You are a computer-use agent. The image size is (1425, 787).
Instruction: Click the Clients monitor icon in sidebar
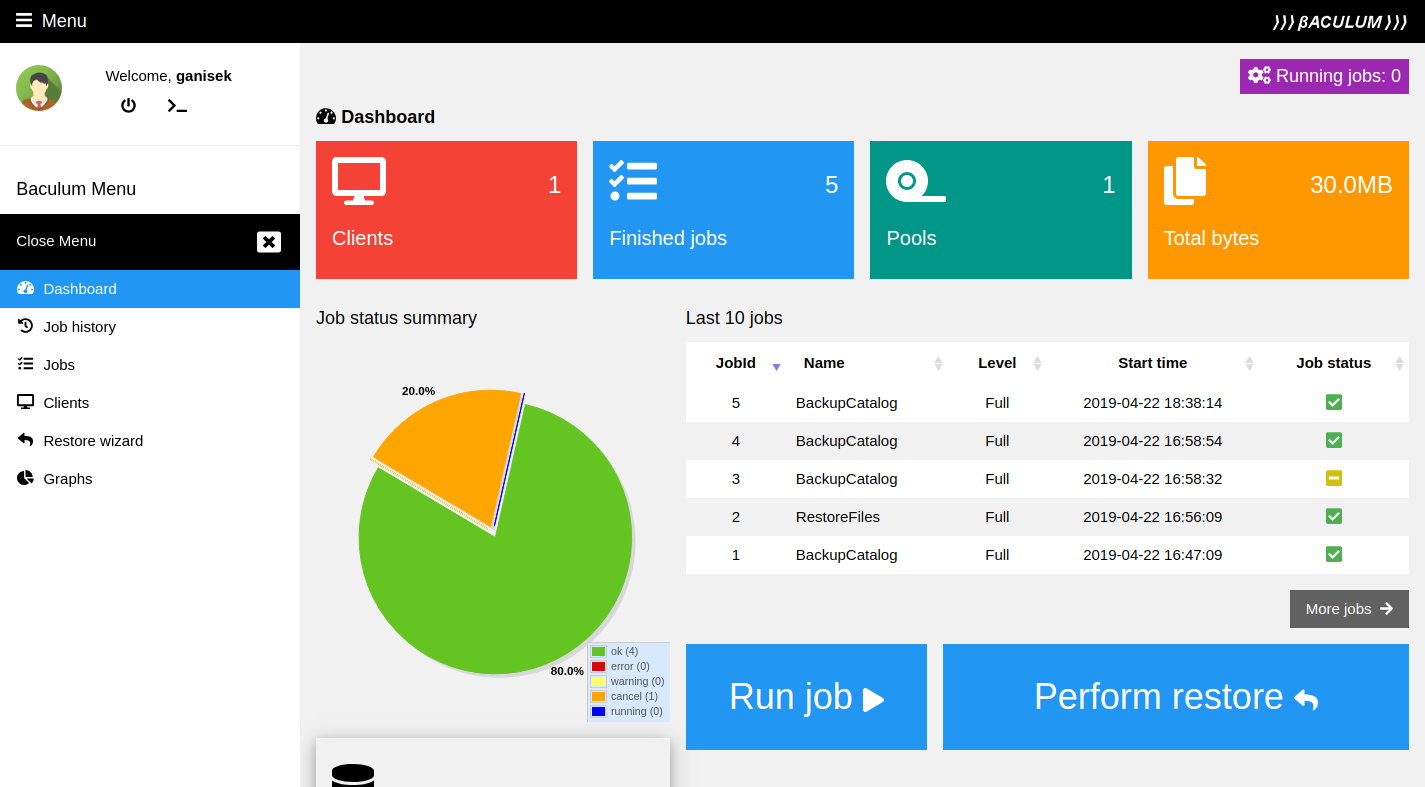[x=26, y=402]
